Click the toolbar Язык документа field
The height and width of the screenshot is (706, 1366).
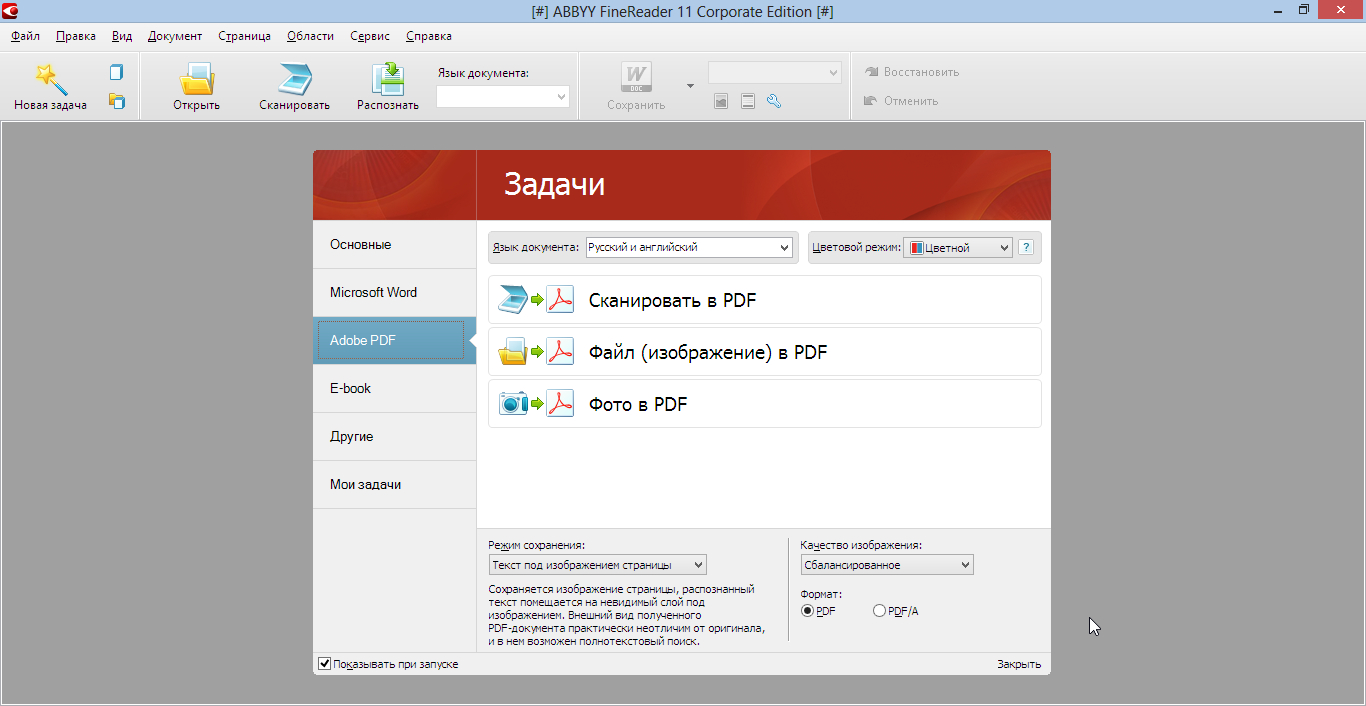point(502,97)
